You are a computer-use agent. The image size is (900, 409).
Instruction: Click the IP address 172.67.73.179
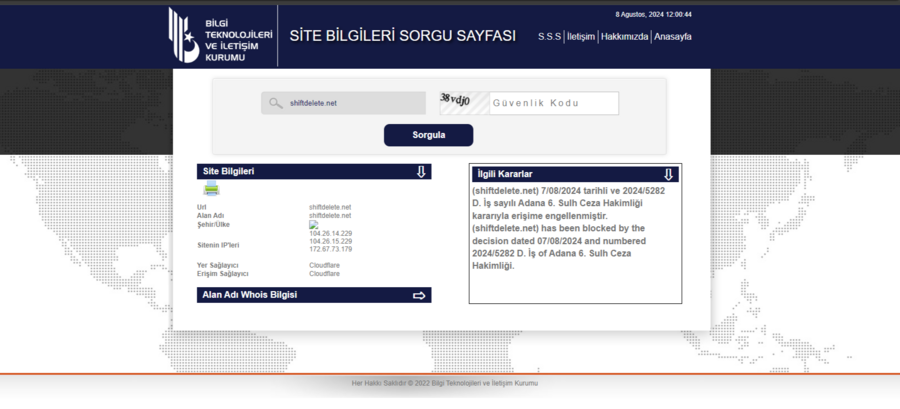point(331,250)
